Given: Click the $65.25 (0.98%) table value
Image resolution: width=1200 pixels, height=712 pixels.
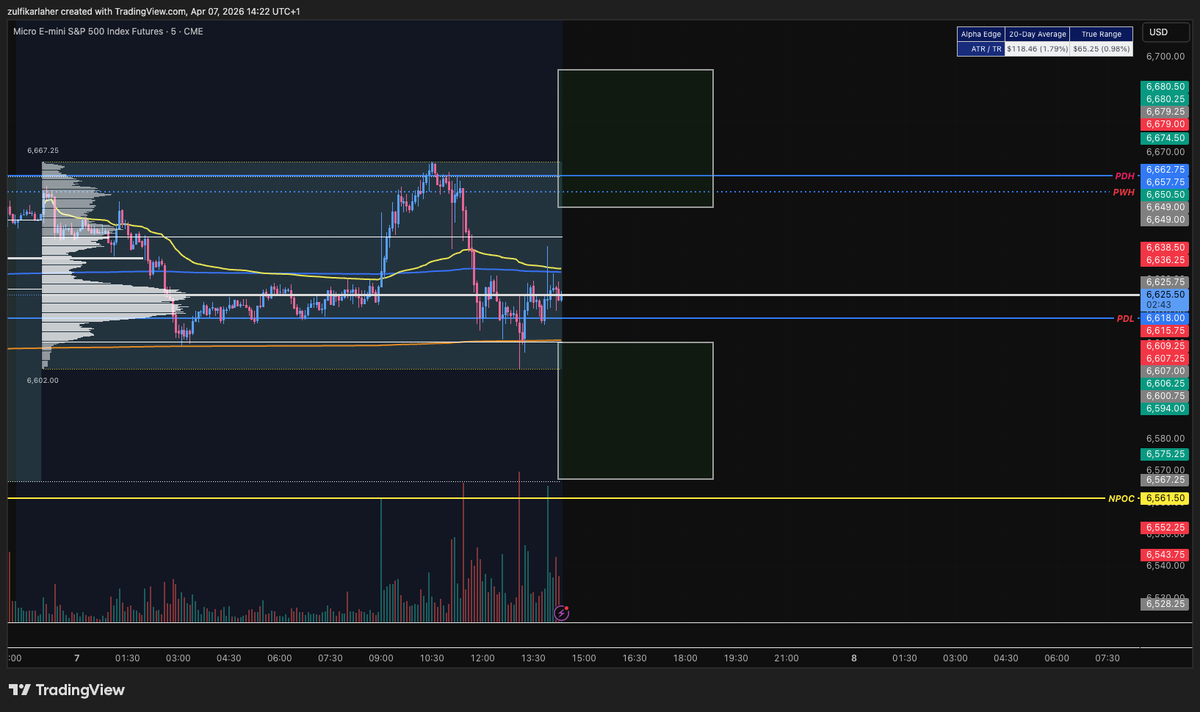Looking at the screenshot, I should pos(1101,48).
